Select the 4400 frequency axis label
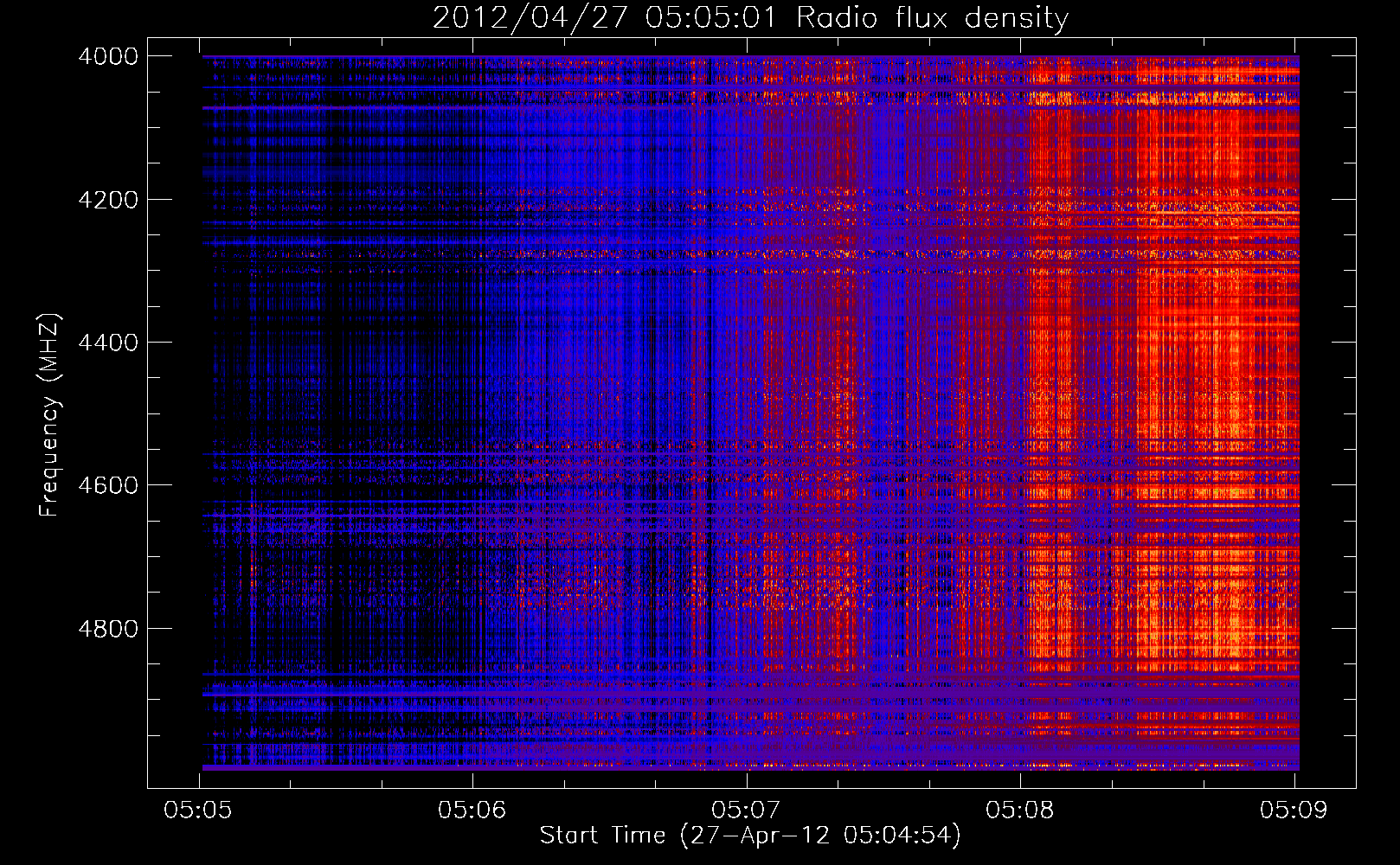Image resolution: width=1400 pixels, height=865 pixels. 108,343
